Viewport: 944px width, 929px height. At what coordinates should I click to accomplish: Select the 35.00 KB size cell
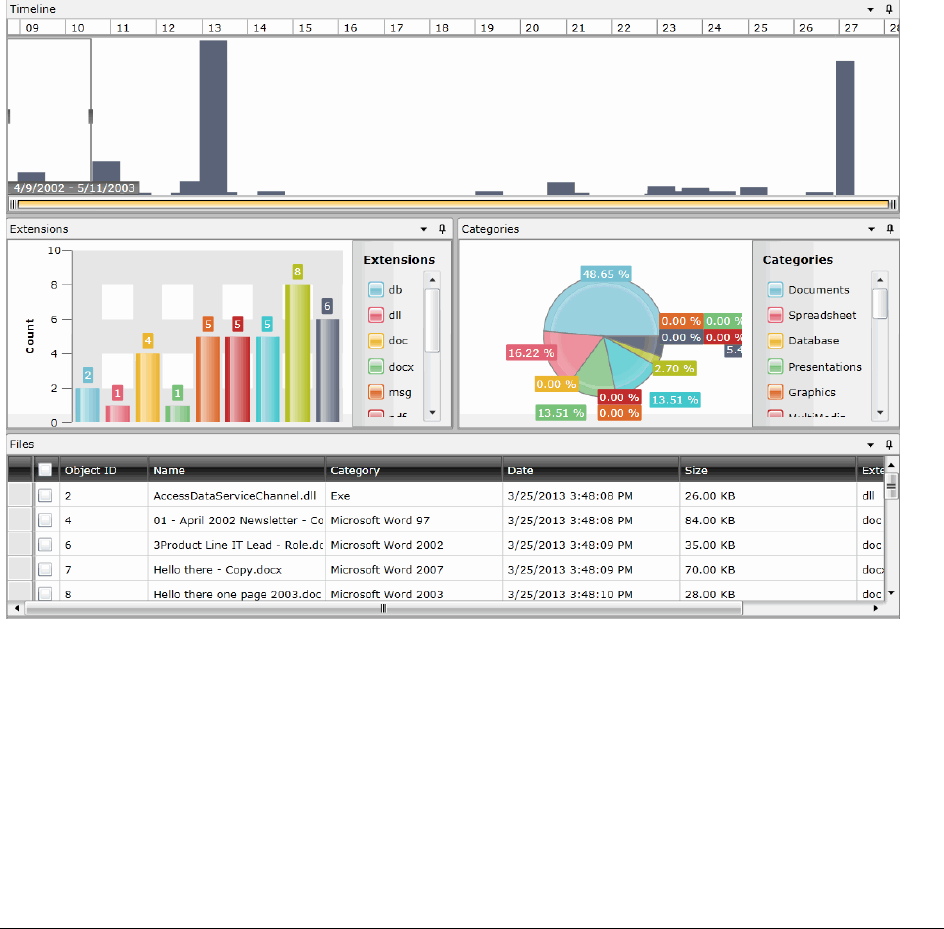768,545
